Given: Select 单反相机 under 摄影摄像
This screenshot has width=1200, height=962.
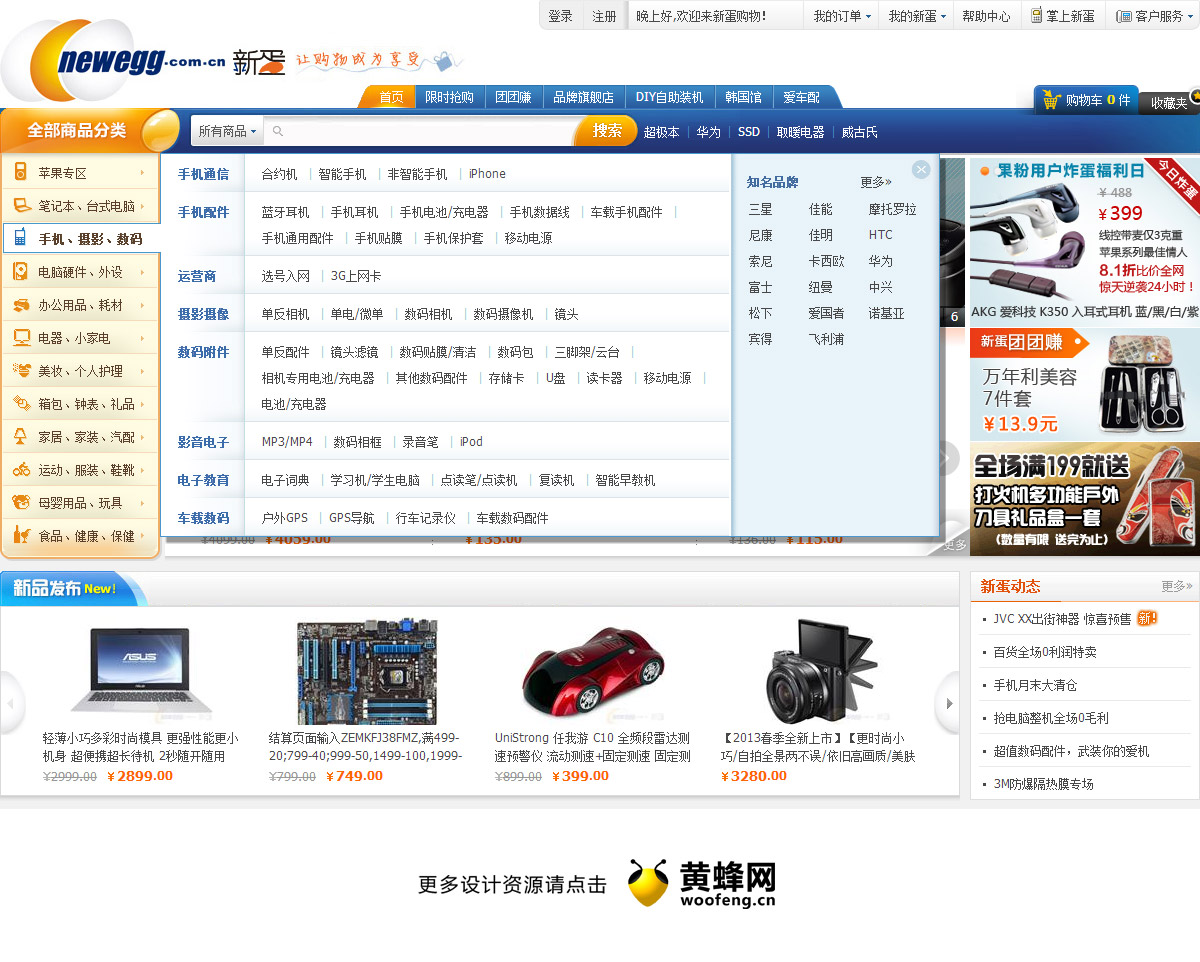Looking at the screenshot, I should click(x=286, y=314).
